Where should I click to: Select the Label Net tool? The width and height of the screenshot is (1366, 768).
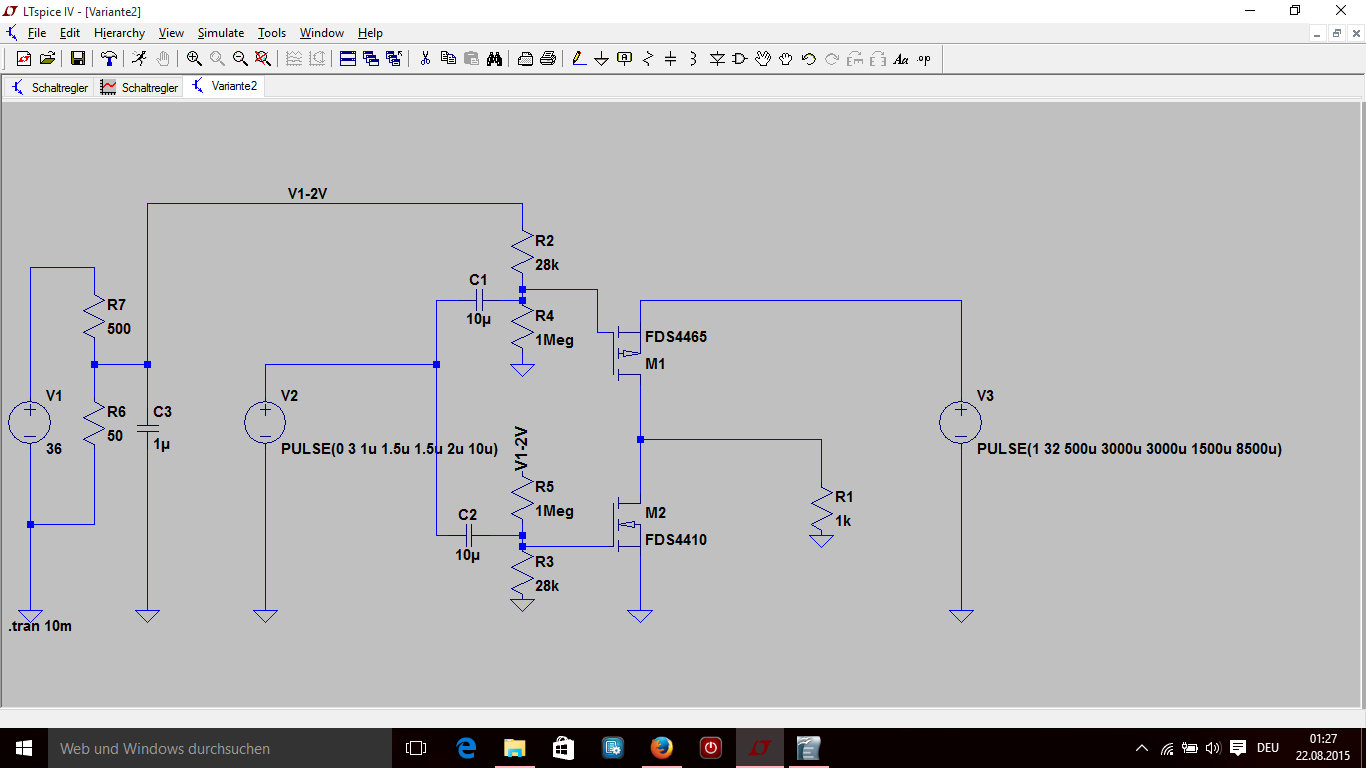[x=625, y=59]
